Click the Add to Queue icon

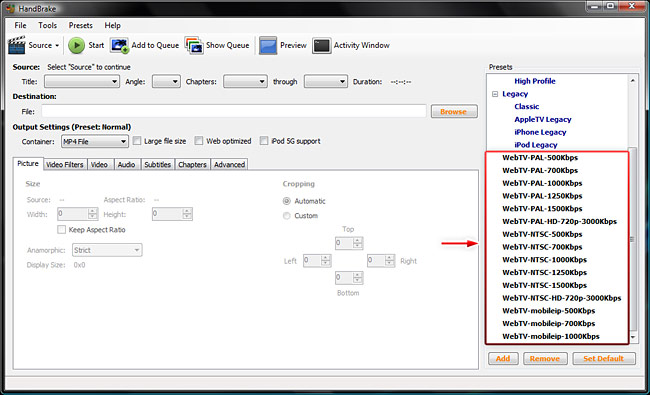coord(119,45)
